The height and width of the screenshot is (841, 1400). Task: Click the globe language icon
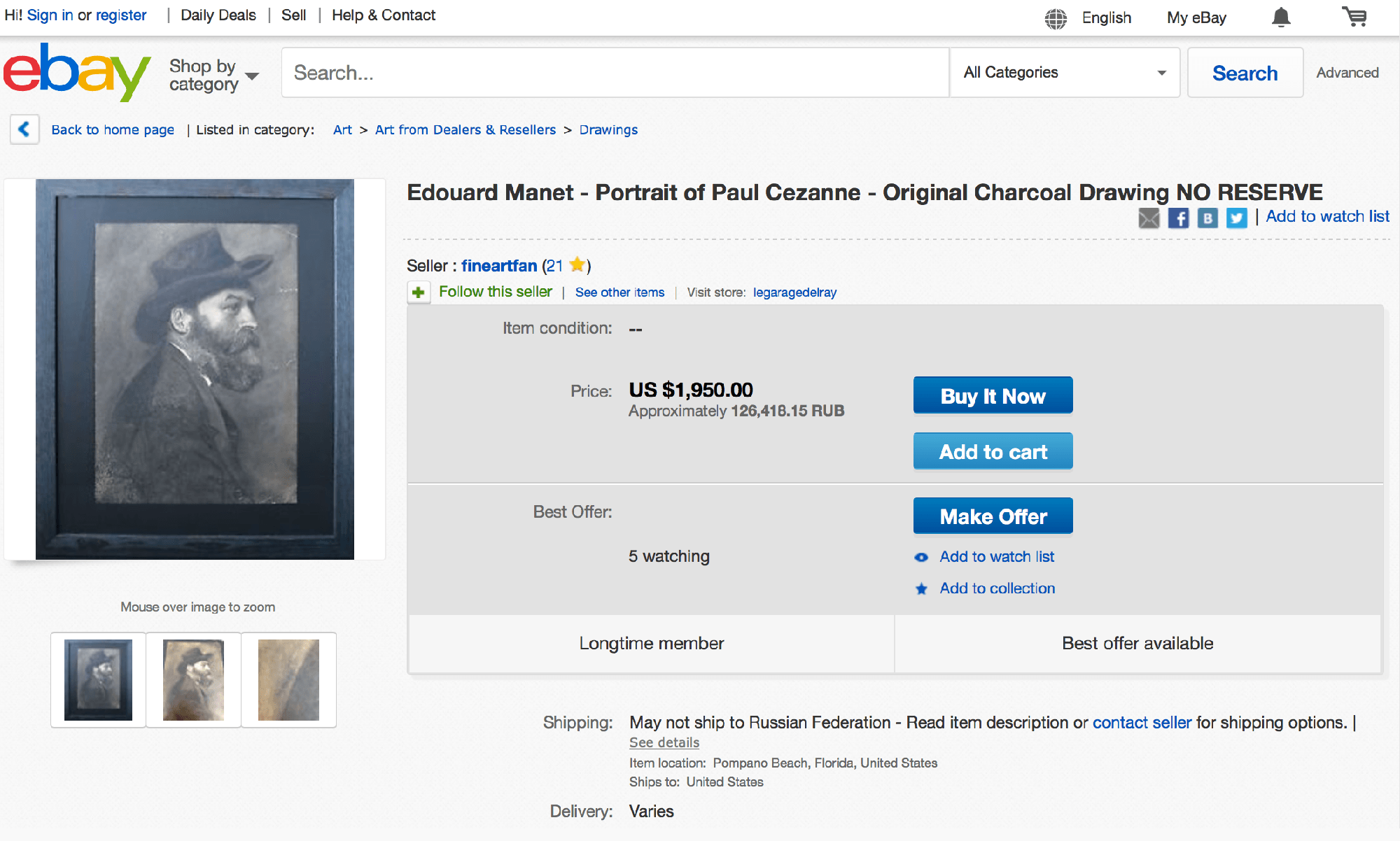click(x=1056, y=18)
